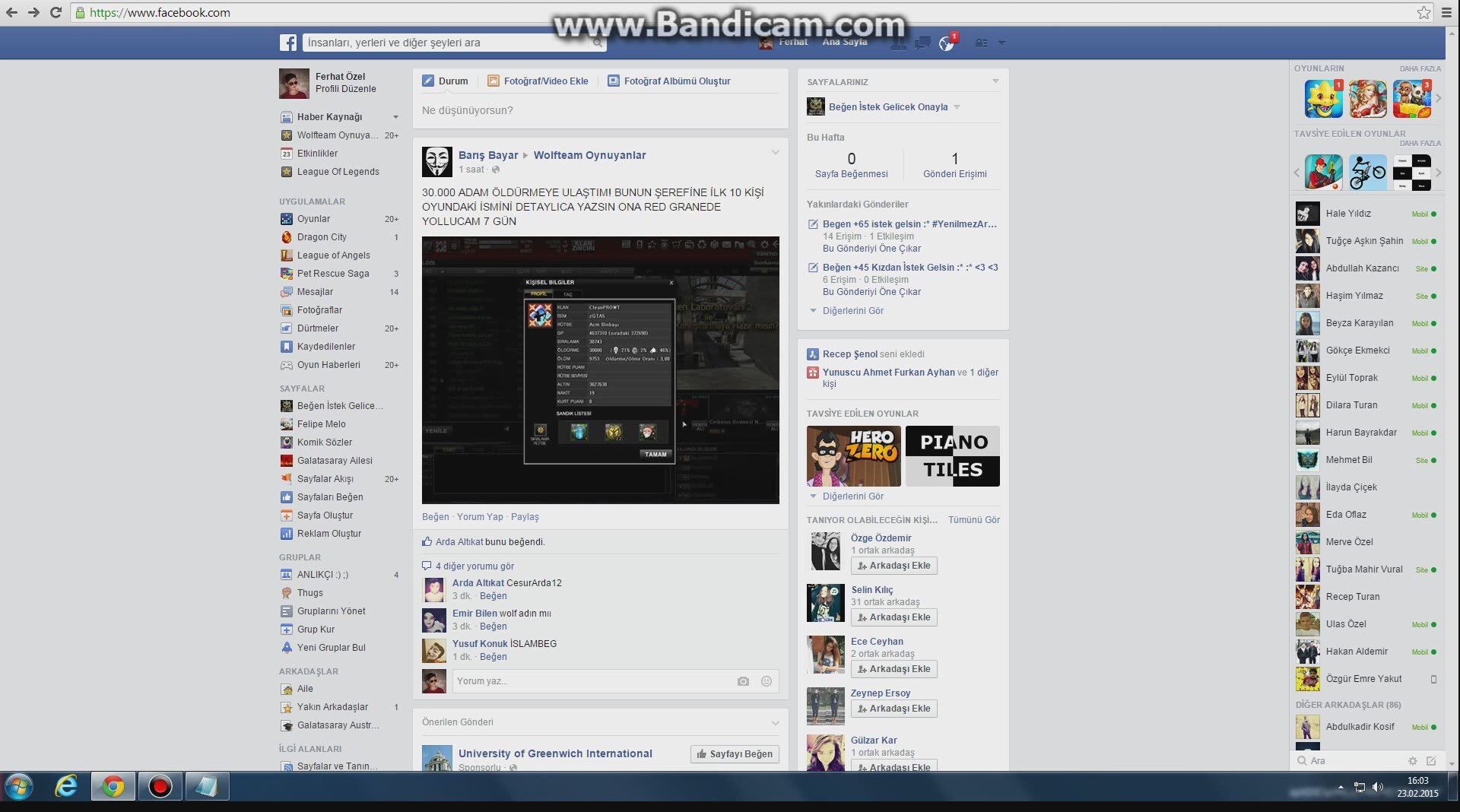Viewport: 1460px width, 812px height.
Task: Click Sayfayı Beğen for Greenwich University
Action: 735,754
